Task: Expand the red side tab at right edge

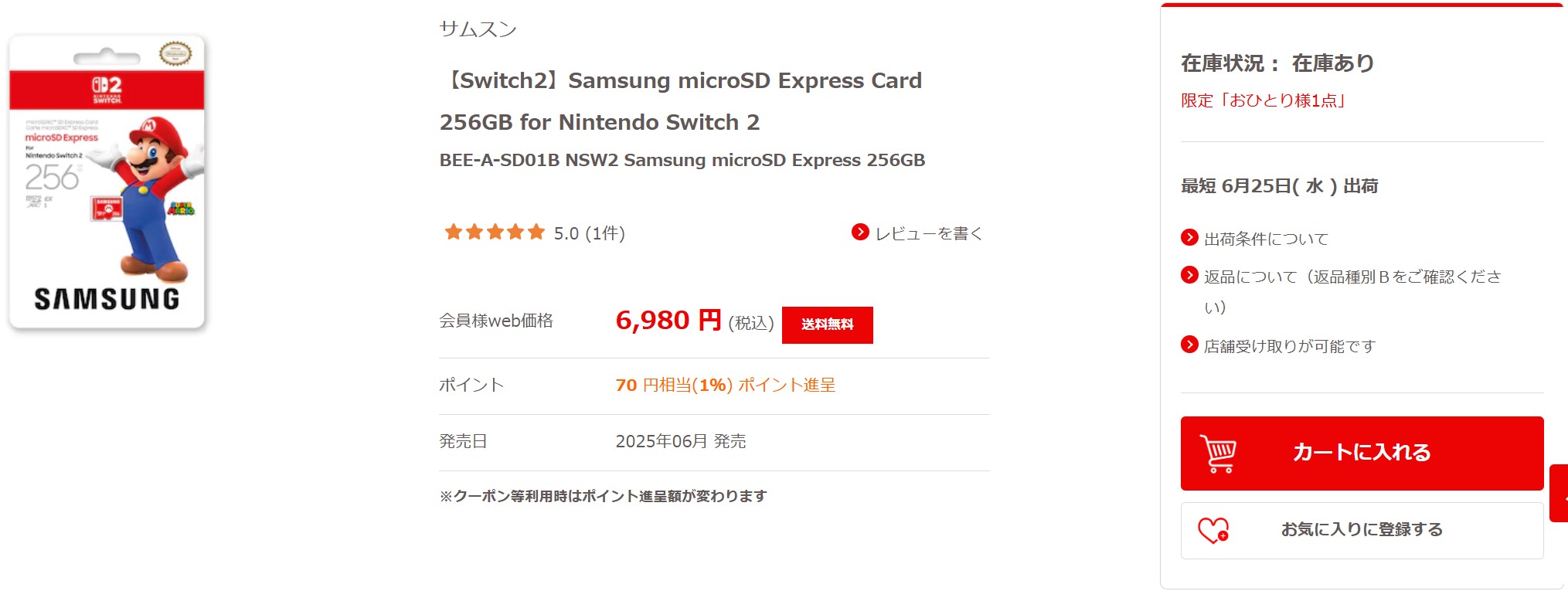Action: [x=1559, y=493]
